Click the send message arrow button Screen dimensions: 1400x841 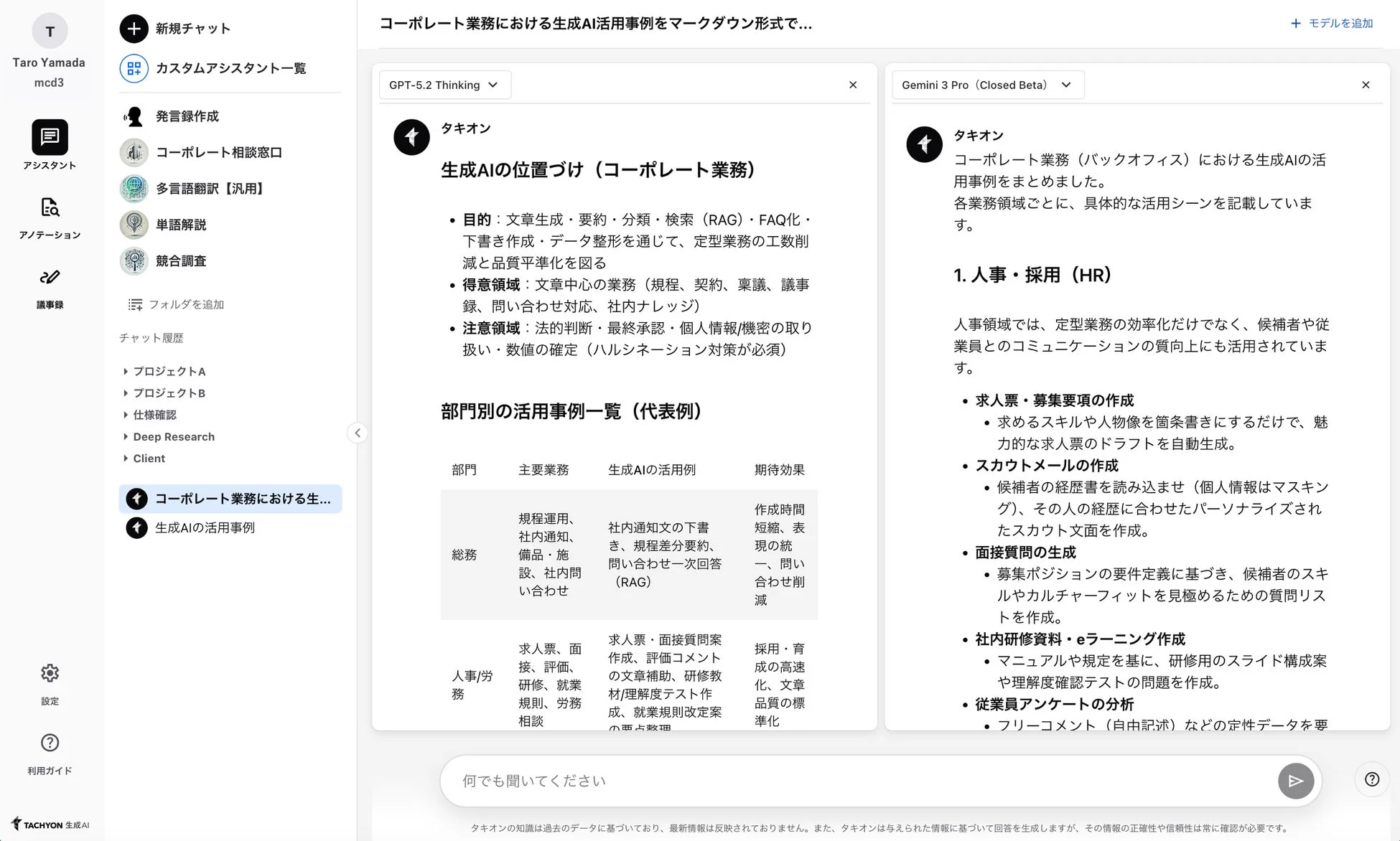click(x=1295, y=780)
